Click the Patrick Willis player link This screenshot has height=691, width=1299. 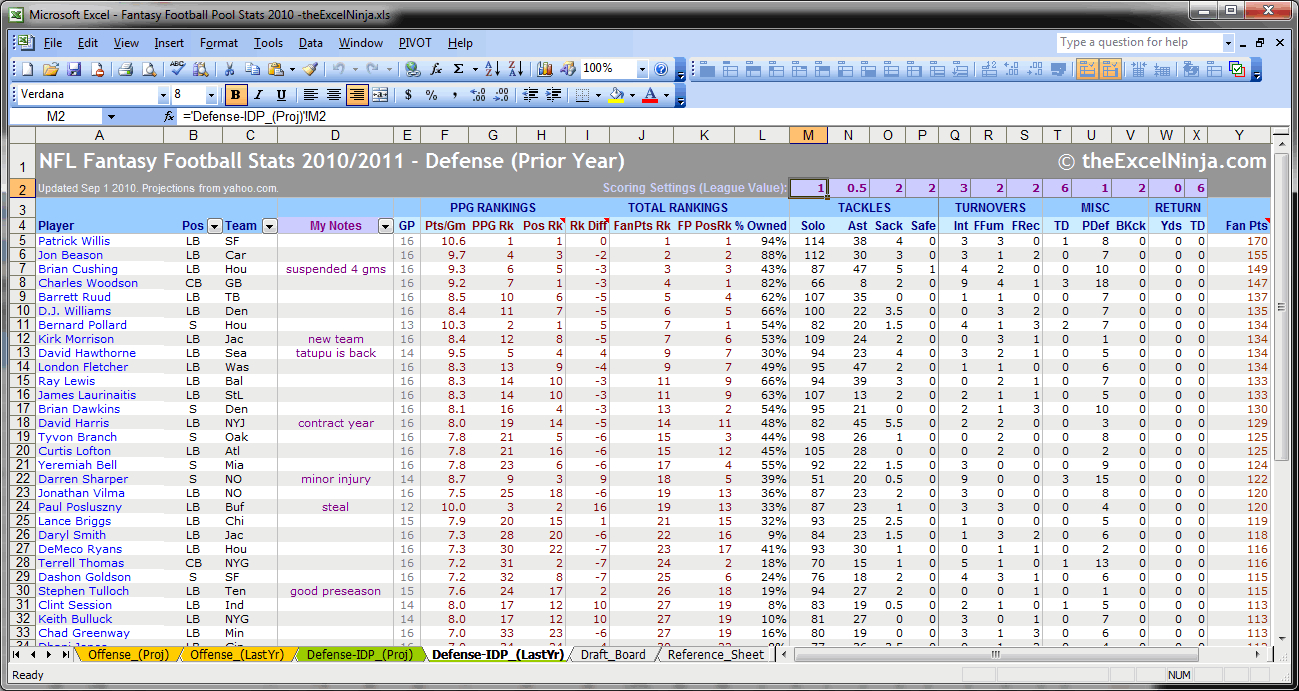(x=74, y=241)
